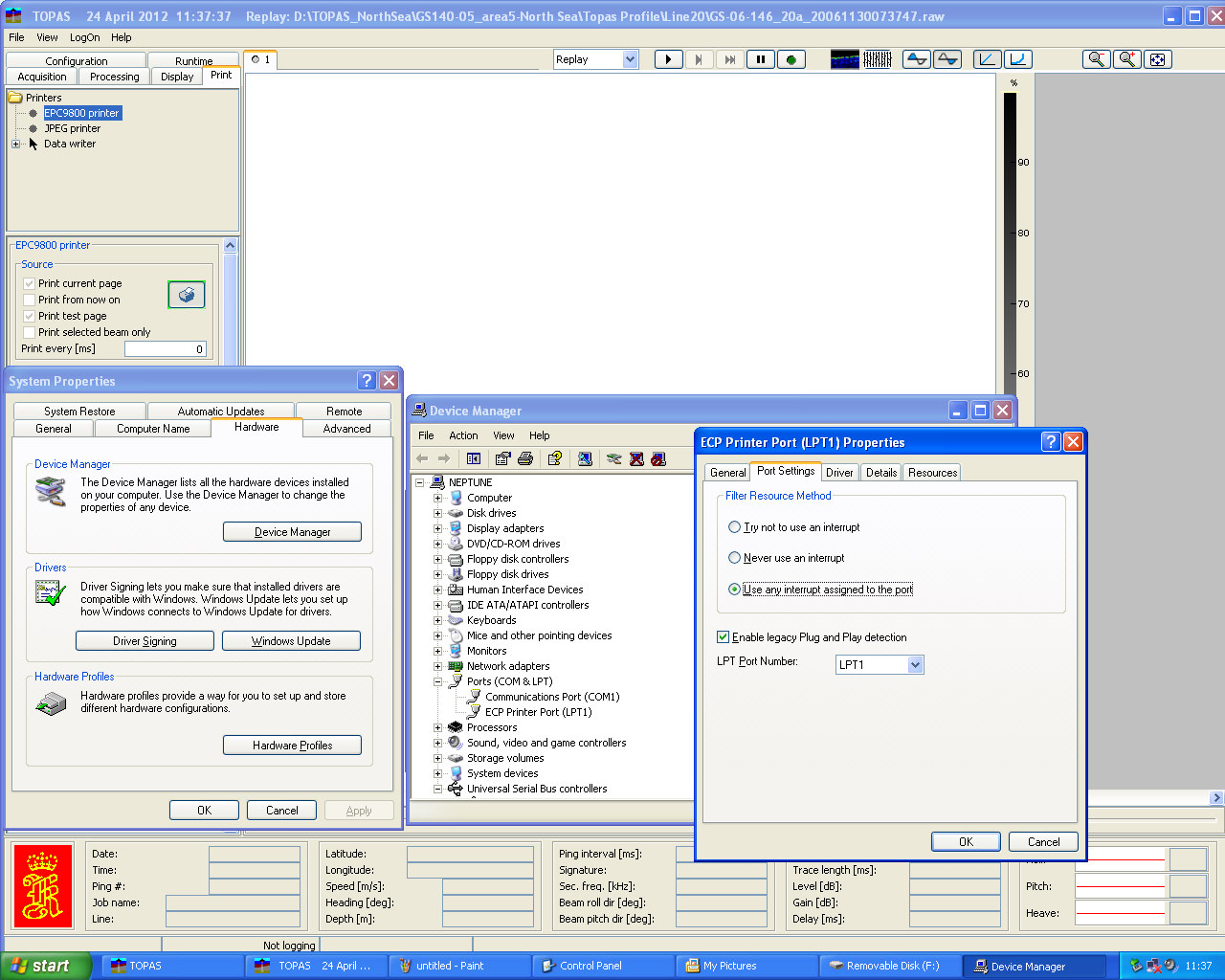
Task: Click the Driver Signing button
Action: (145, 641)
